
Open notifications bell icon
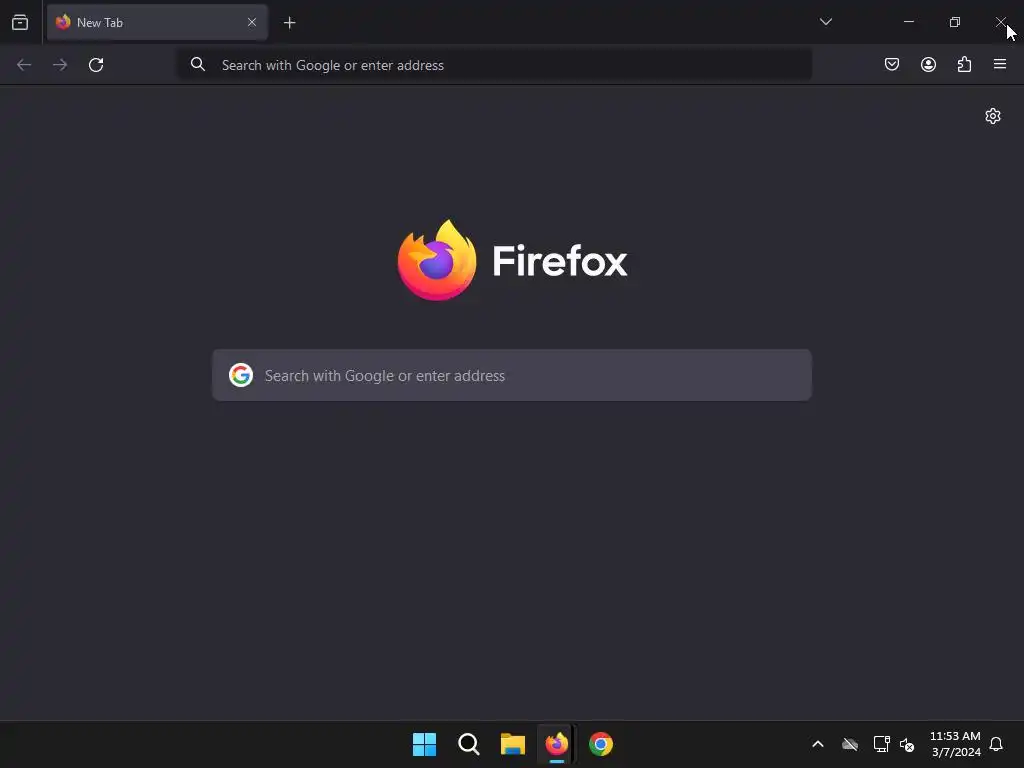[x=996, y=744]
